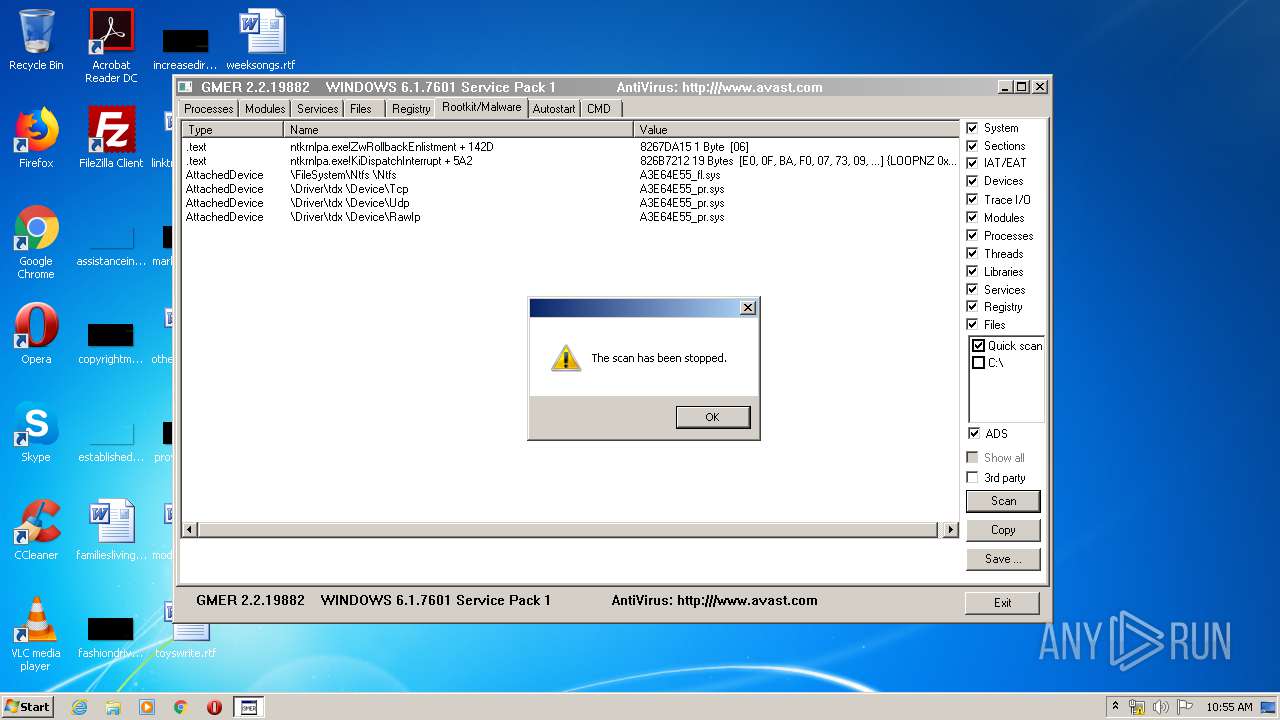The height and width of the screenshot is (720, 1280).
Task: Uncheck the Threads checkbox
Action: tap(972, 254)
